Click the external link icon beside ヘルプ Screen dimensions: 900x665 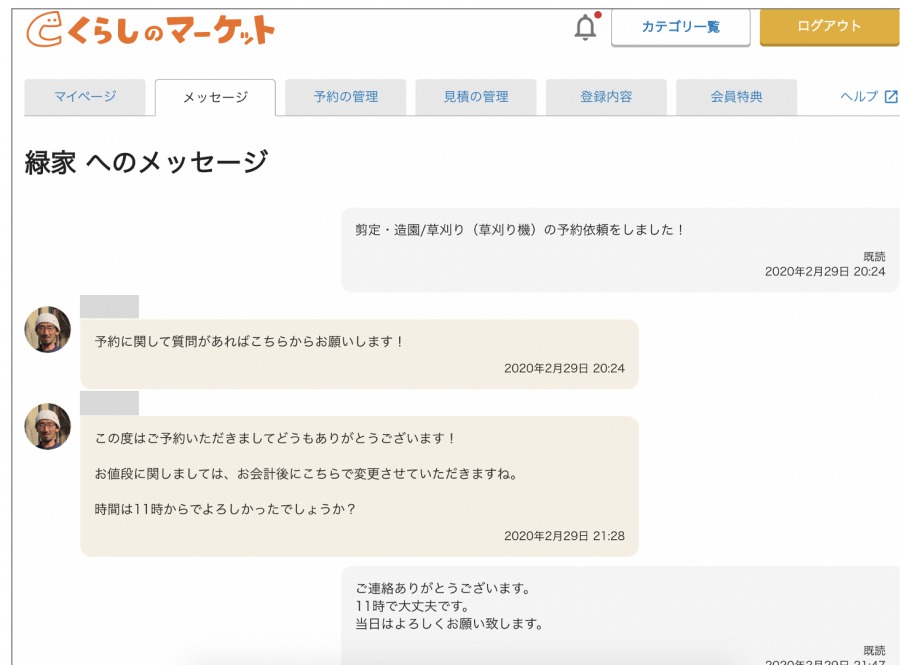pos(891,97)
